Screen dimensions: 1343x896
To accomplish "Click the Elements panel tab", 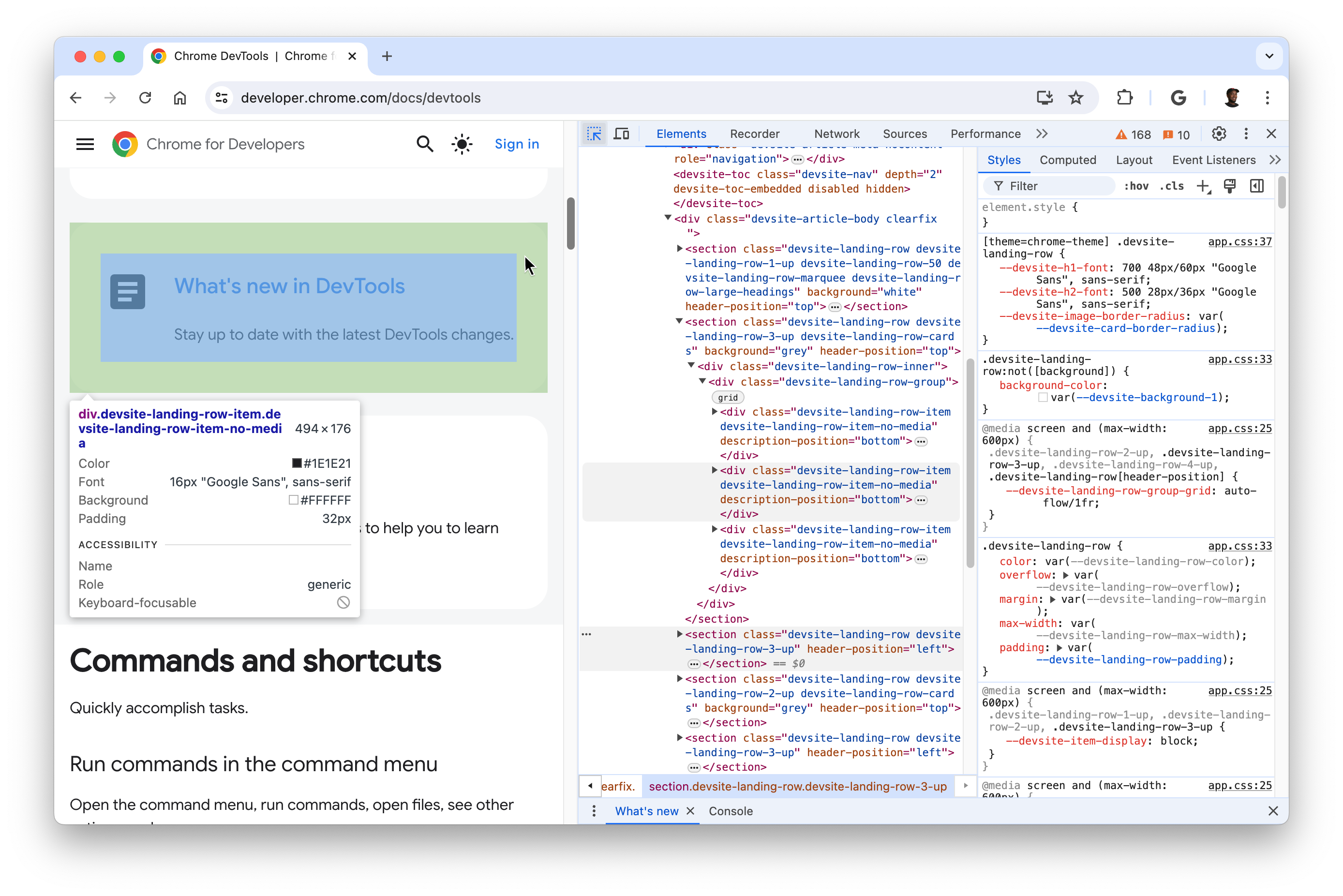I will point(681,134).
